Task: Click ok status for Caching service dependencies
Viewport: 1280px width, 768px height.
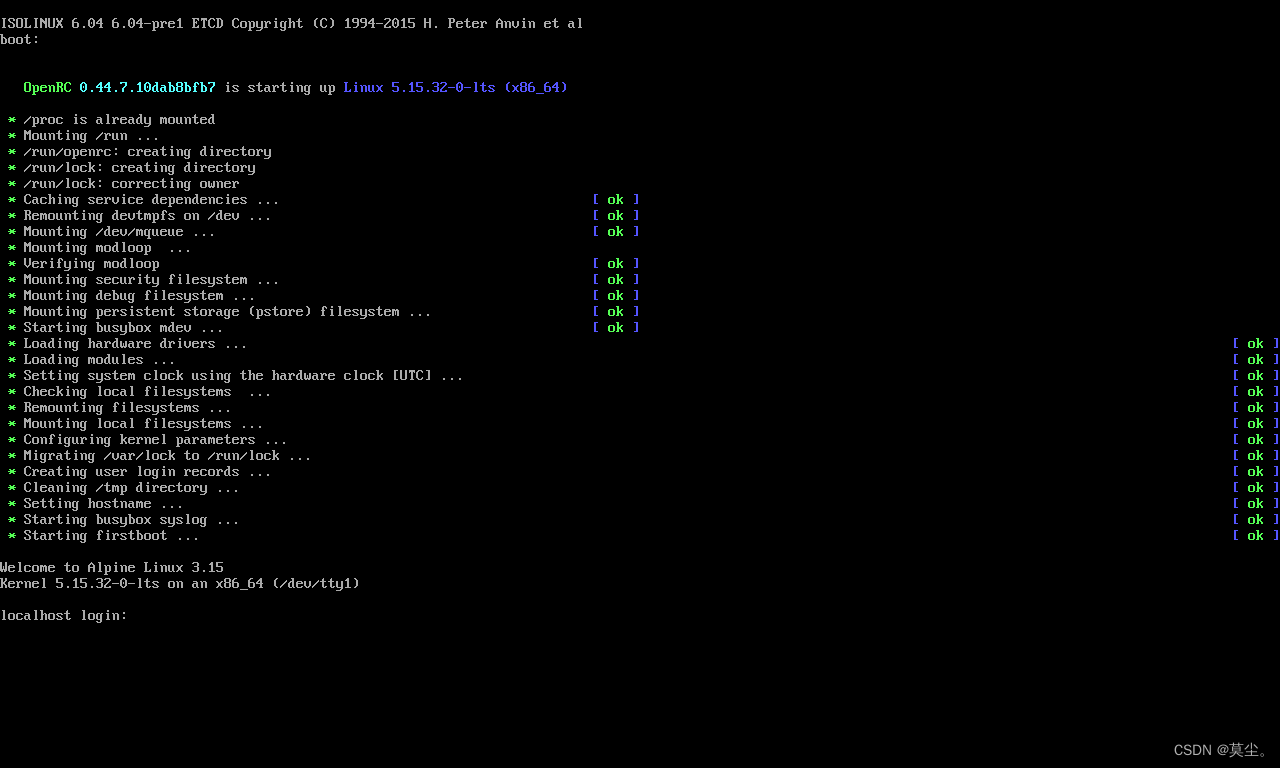Action: [616, 199]
